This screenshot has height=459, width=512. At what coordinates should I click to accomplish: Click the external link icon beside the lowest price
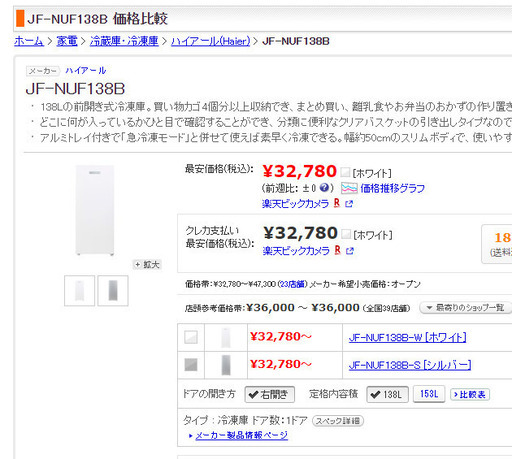(x=349, y=204)
